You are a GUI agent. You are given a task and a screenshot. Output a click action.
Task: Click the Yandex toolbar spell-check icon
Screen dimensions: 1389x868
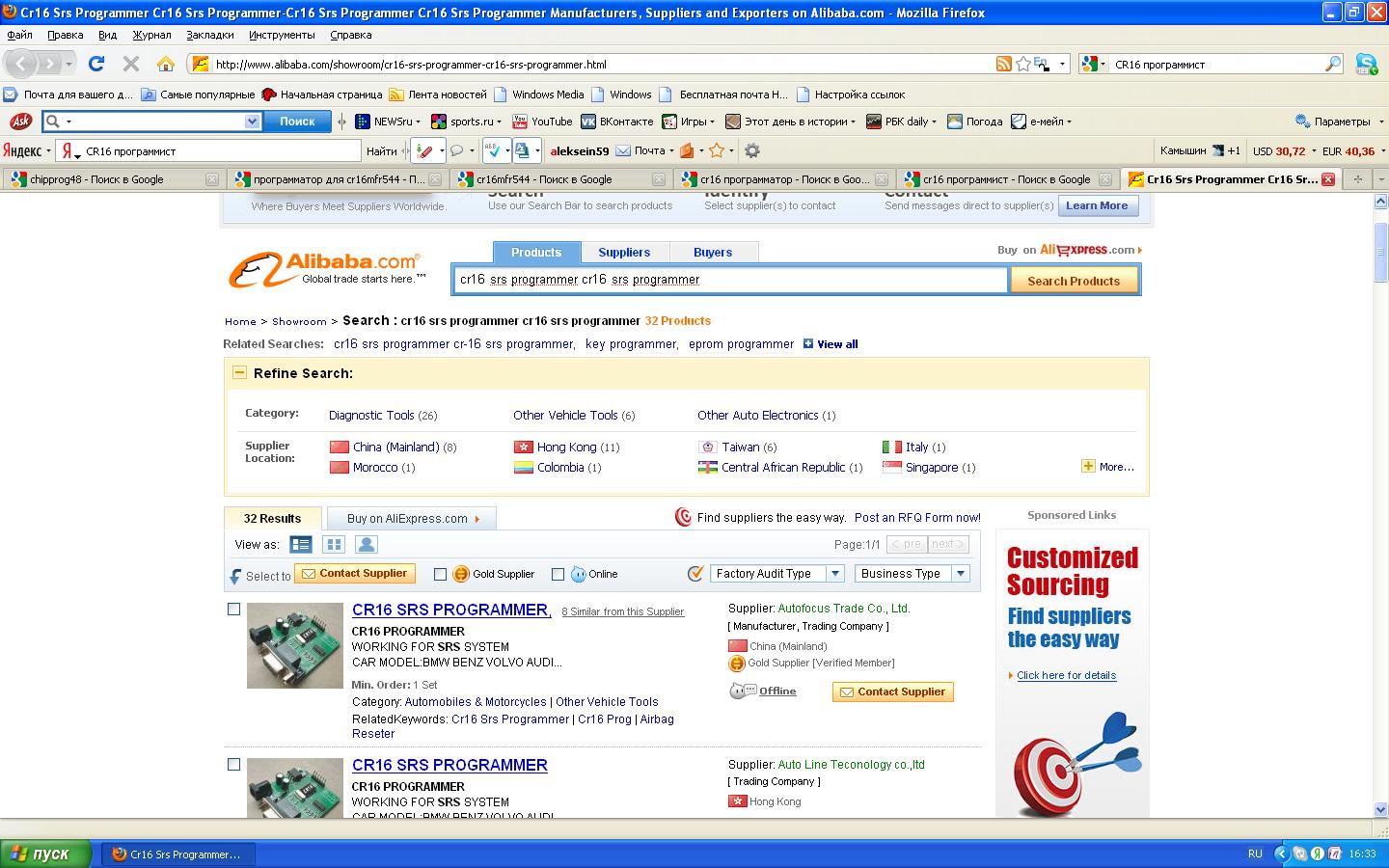point(493,150)
